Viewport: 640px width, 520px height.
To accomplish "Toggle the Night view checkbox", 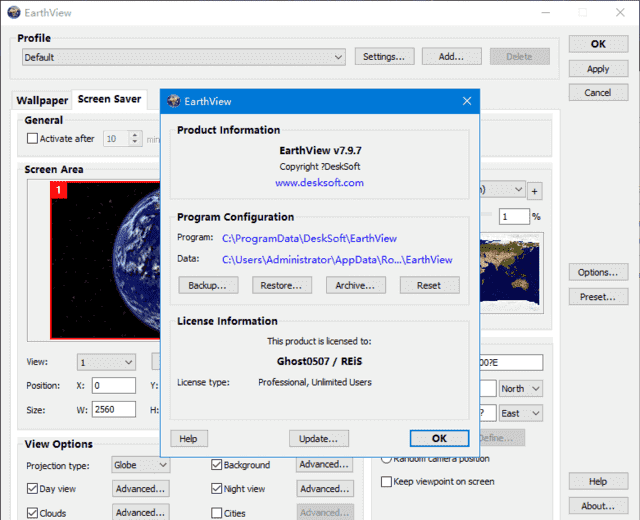I will 217,489.
